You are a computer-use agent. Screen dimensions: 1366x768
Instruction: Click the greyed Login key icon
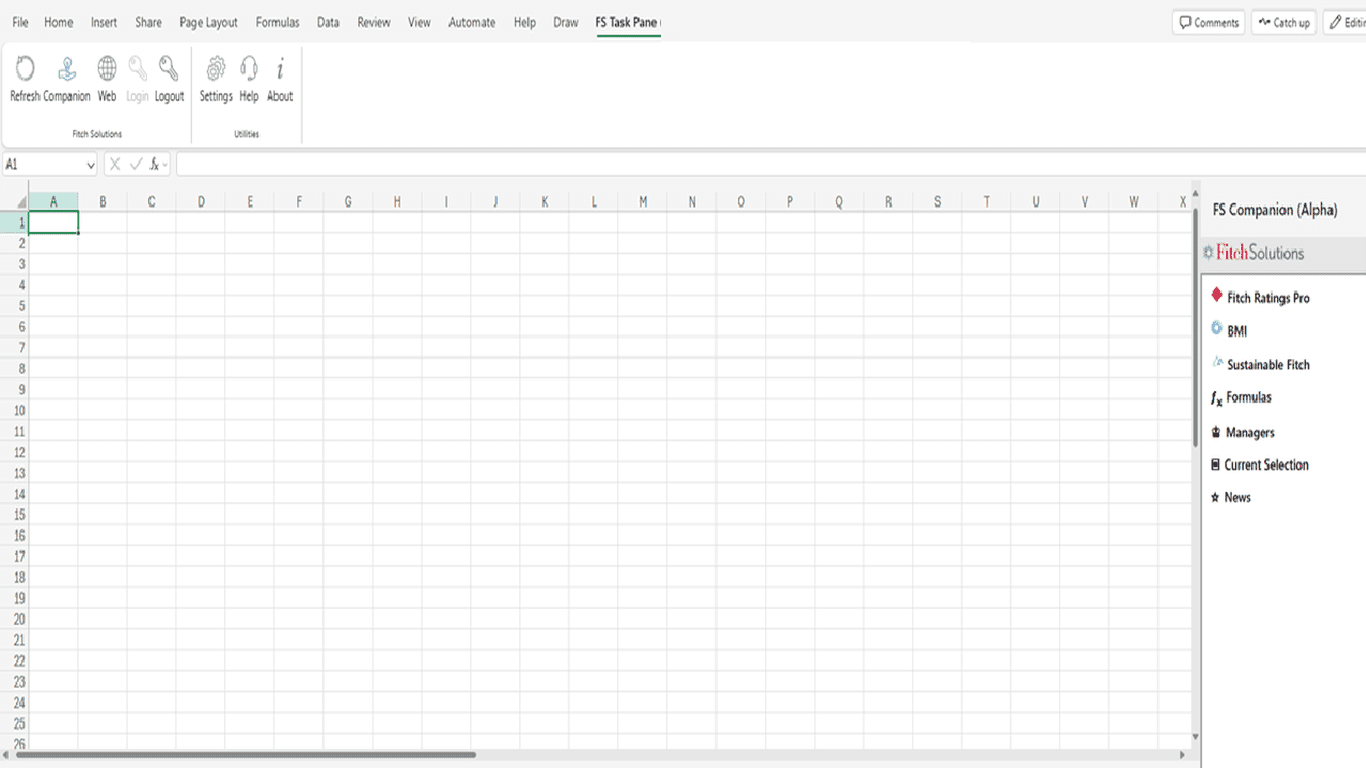pos(137,69)
